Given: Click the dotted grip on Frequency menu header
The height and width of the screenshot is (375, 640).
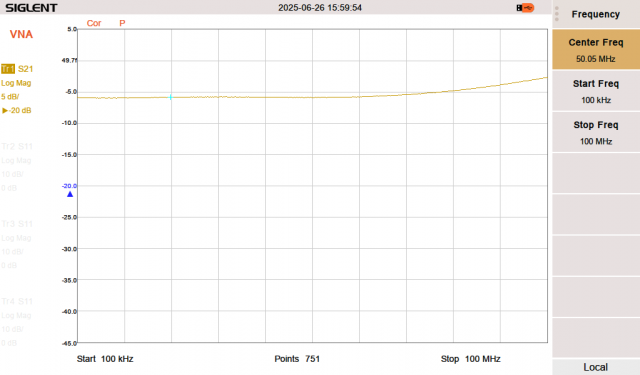Looking at the screenshot, I should (557, 14).
